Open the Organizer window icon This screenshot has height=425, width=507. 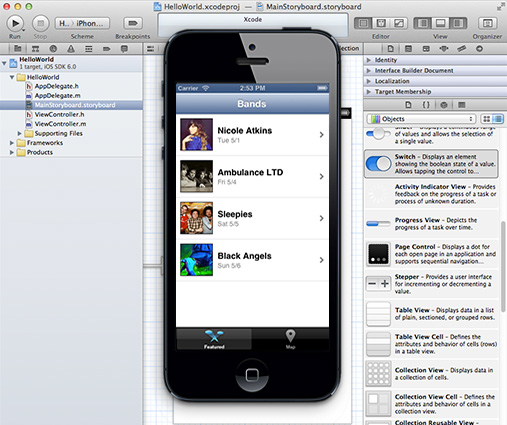(487, 23)
